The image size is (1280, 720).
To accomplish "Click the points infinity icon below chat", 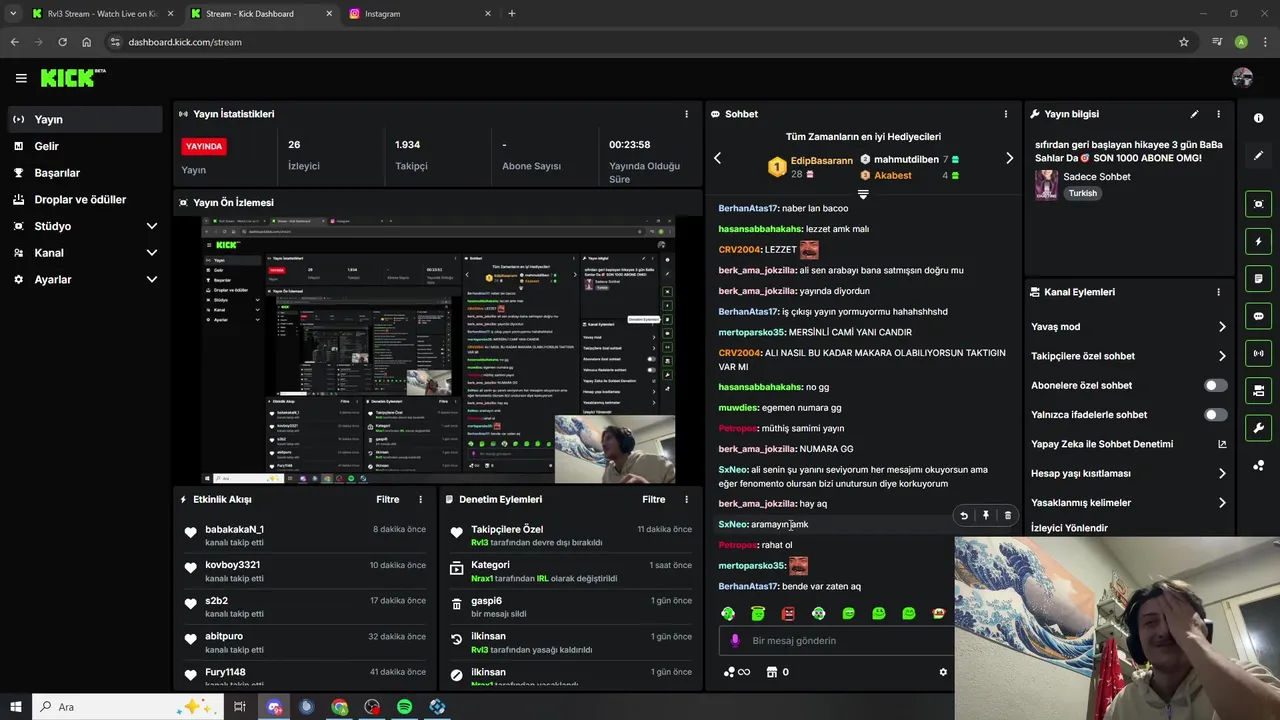I will [x=737, y=672].
